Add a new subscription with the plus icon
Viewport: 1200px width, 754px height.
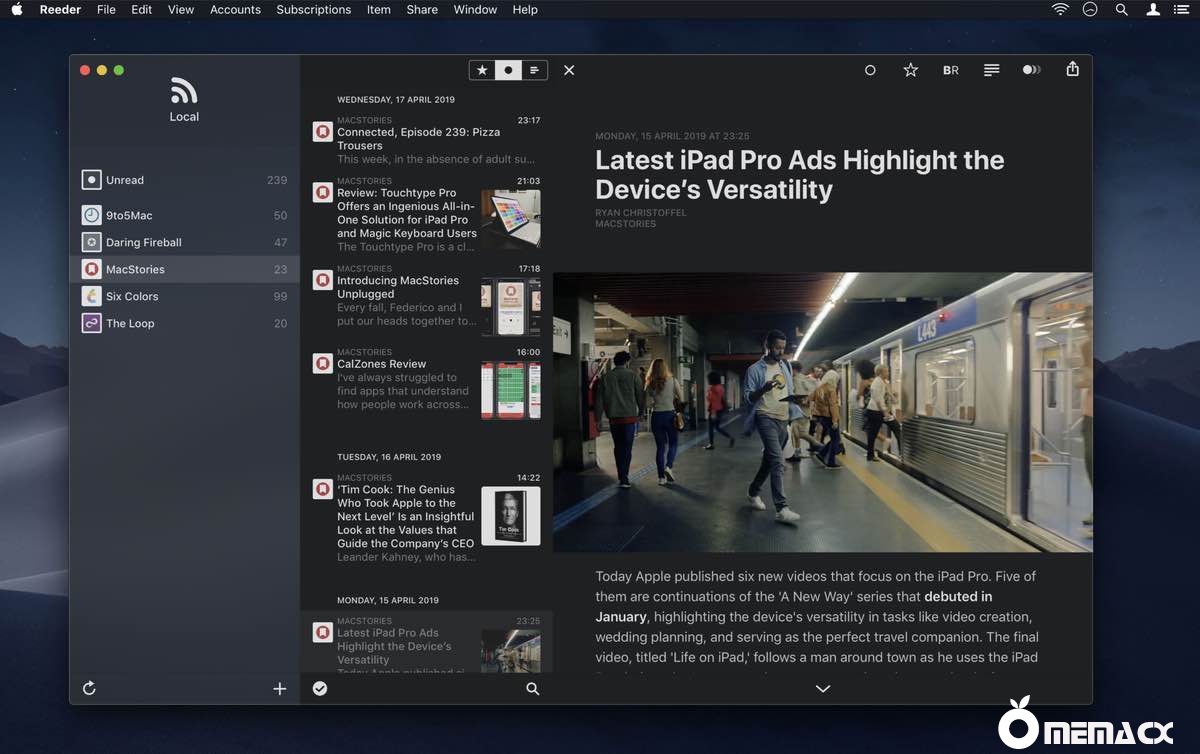click(x=280, y=688)
